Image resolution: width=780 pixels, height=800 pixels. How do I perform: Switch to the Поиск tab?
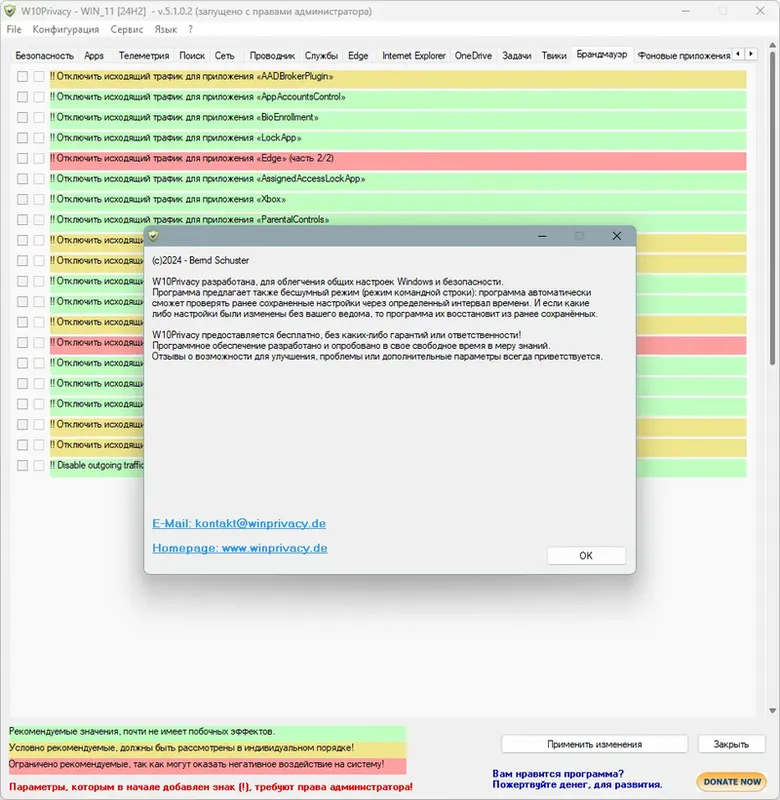click(x=192, y=56)
